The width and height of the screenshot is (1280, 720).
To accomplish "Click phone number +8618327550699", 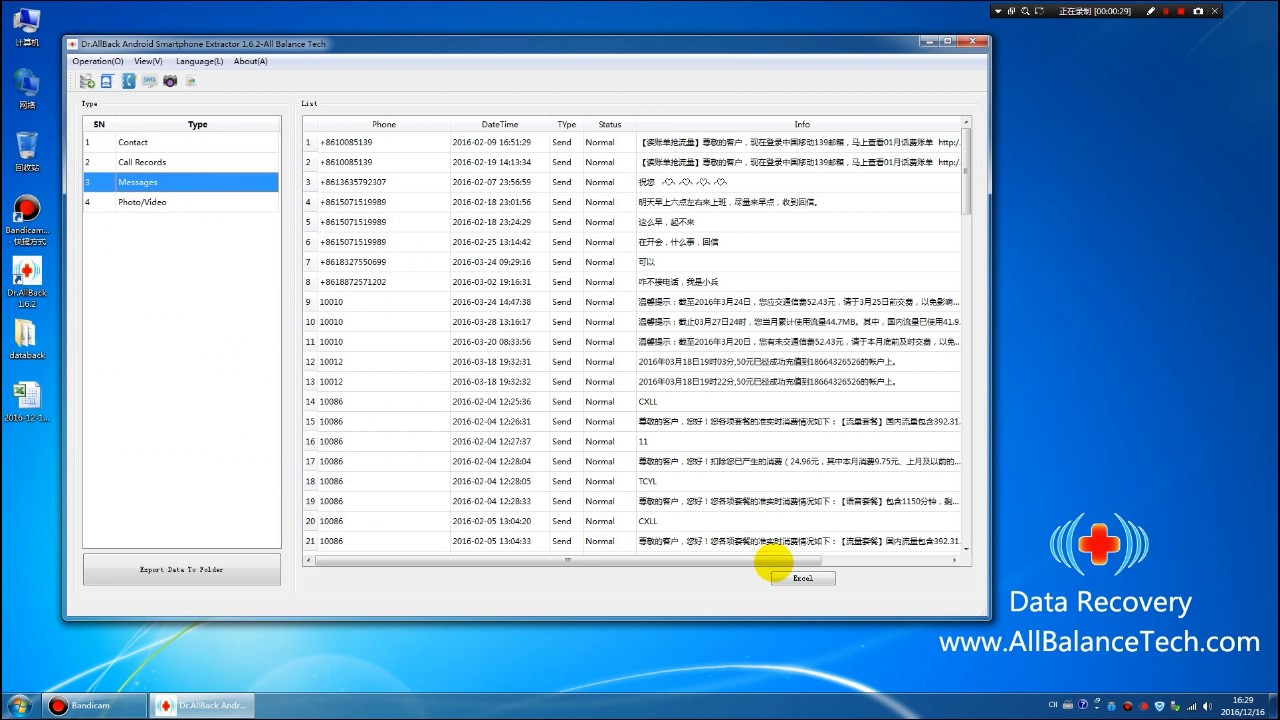I will tap(353, 262).
